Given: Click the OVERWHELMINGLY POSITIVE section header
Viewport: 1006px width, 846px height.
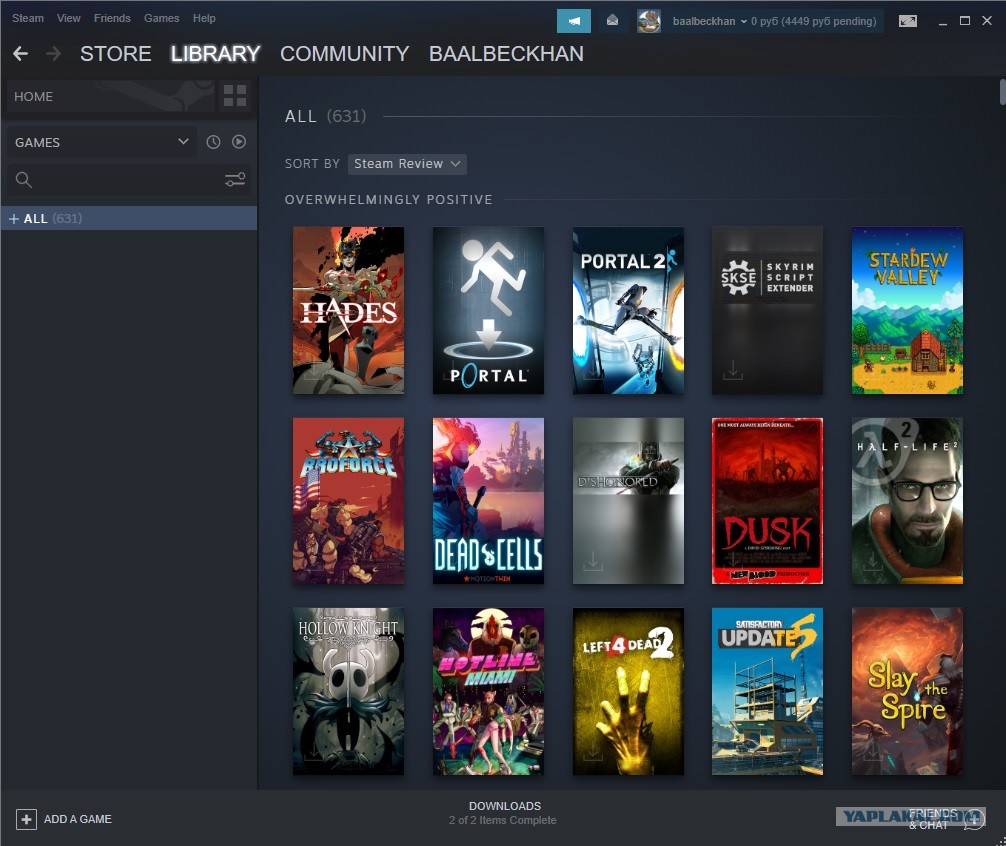Looking at the screenshot, I should coord(389,200).
